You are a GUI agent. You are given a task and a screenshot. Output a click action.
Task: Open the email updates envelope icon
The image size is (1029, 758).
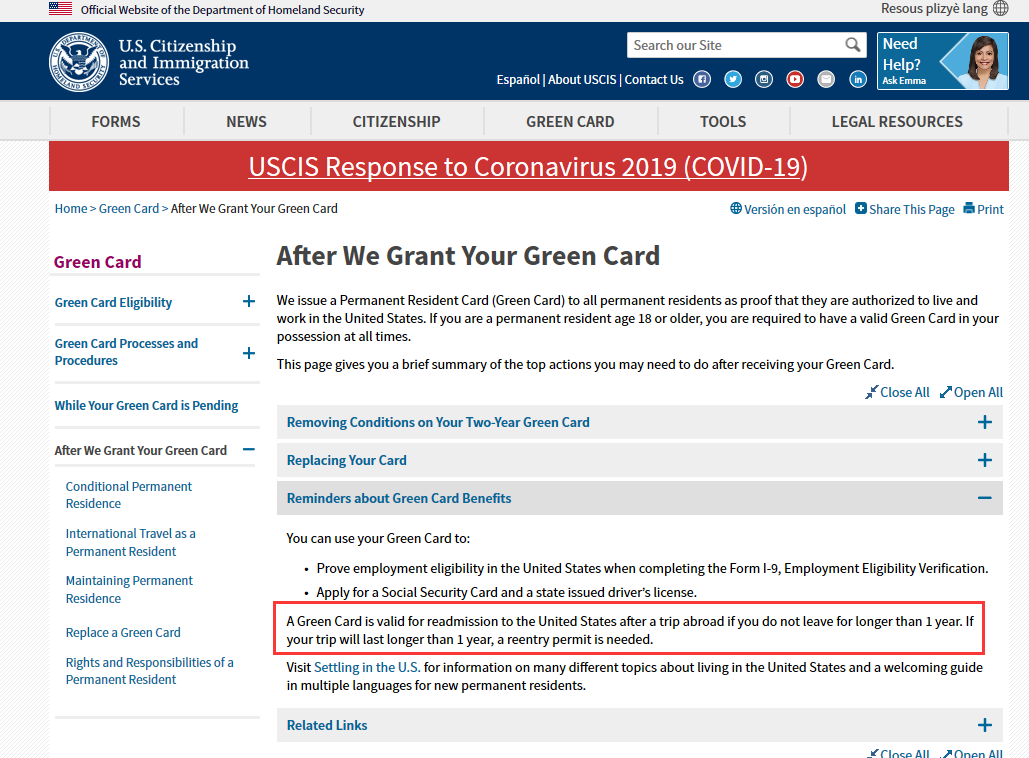click(826, 79)
